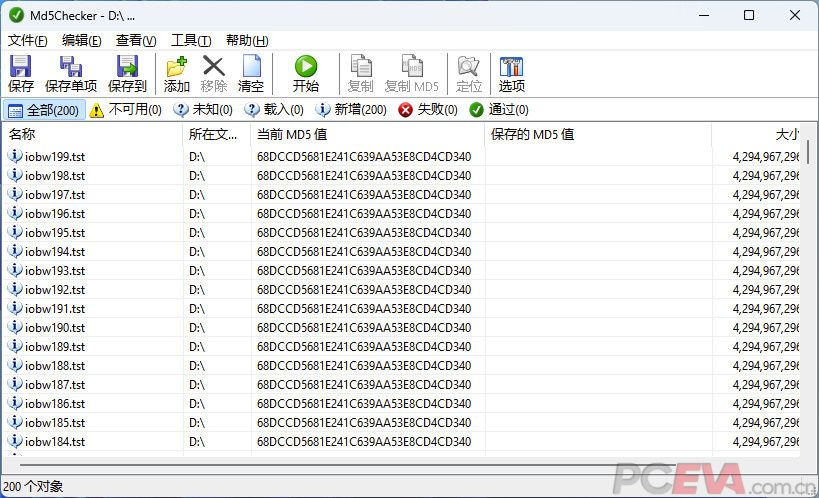Click the 清空 clear list icon
The image size is (819, 498).
pyautogui.click(x=250, y=67)
